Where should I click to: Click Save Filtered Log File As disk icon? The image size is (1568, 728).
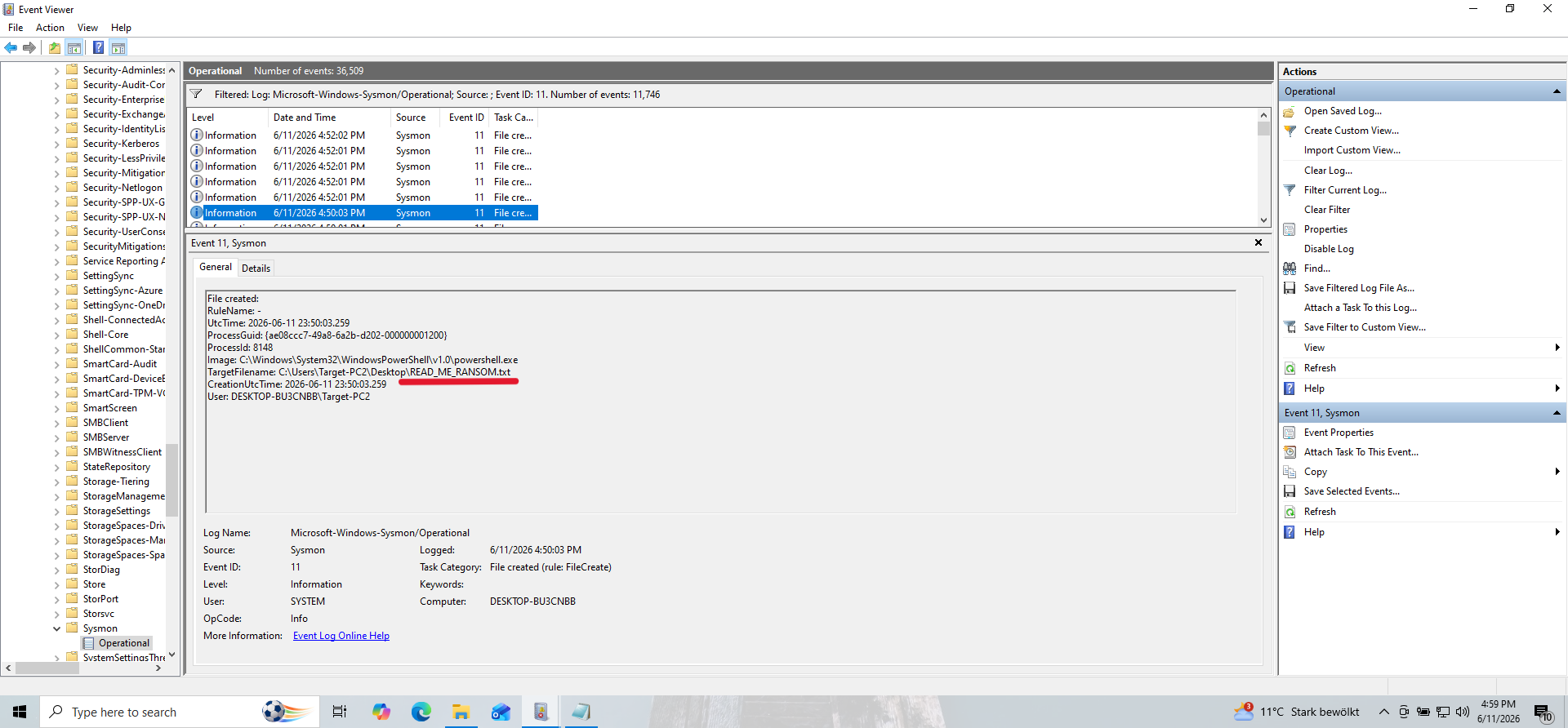pyautogui.click(x=1290, y=288)
